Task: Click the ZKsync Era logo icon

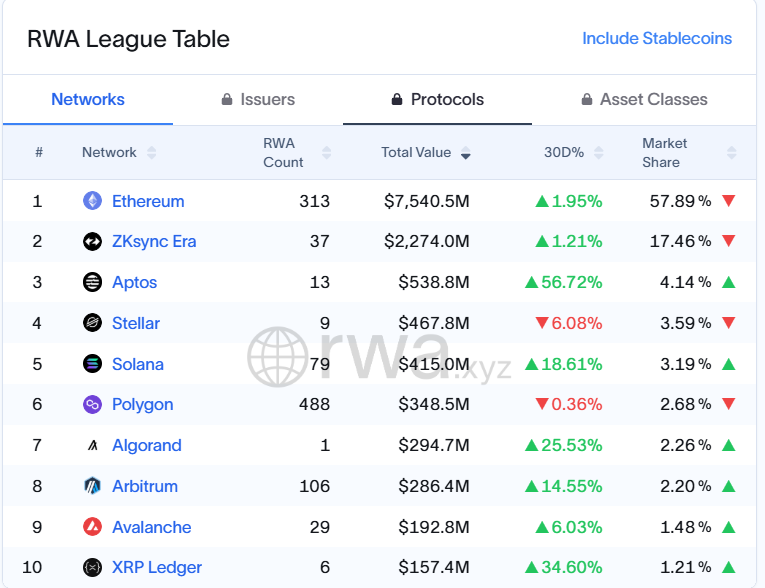Action: pyautogui.click(x=92, y=242)
